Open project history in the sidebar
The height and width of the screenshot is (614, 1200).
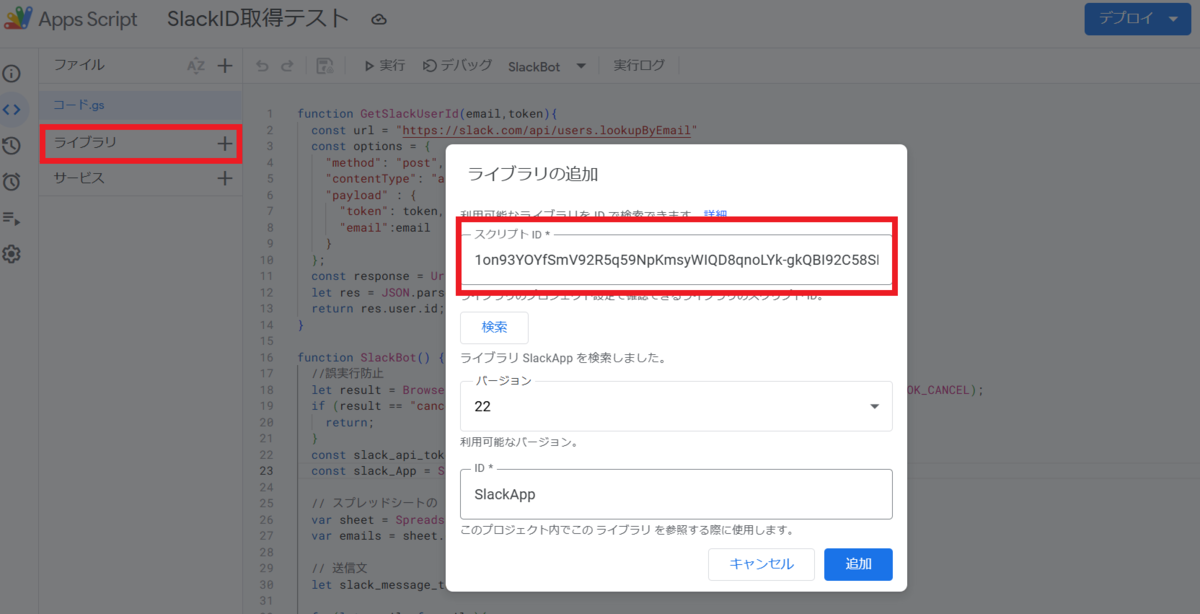click(x=11, y=146)
